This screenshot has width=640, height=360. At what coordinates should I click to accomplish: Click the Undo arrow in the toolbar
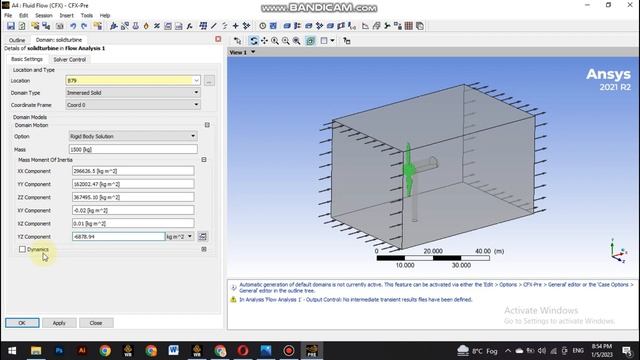point(73,26)
